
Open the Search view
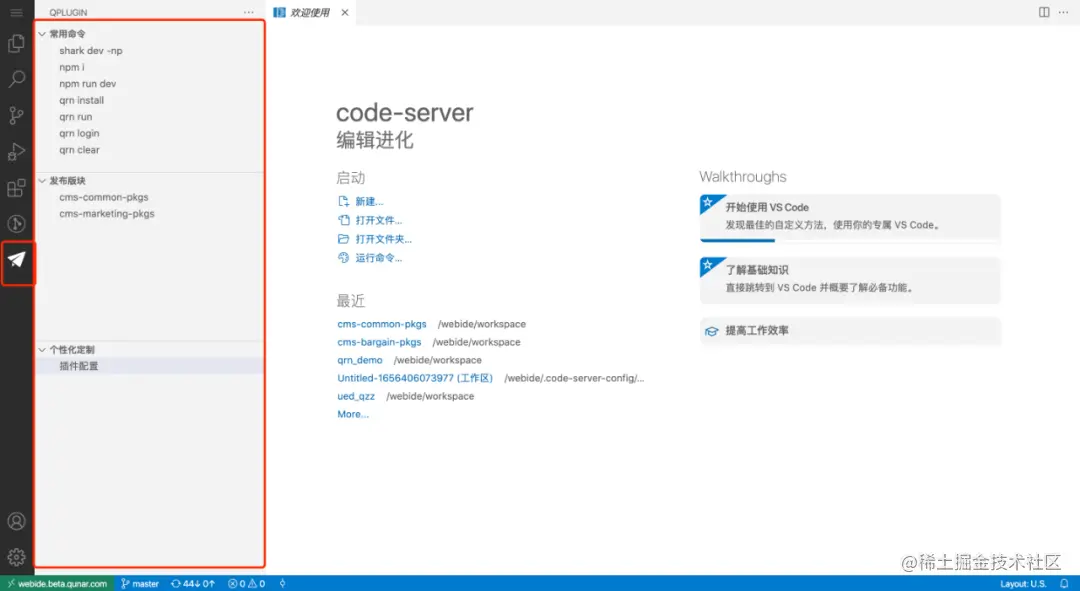[16, 79]
